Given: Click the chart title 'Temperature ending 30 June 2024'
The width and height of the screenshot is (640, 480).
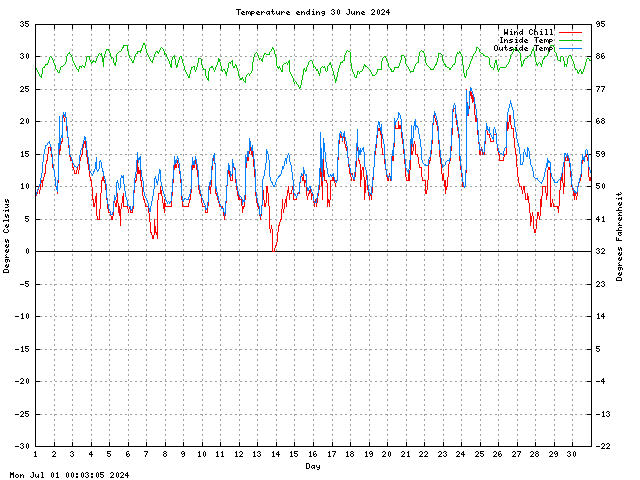Looking at the screenshot, I should tap(313, 12).
